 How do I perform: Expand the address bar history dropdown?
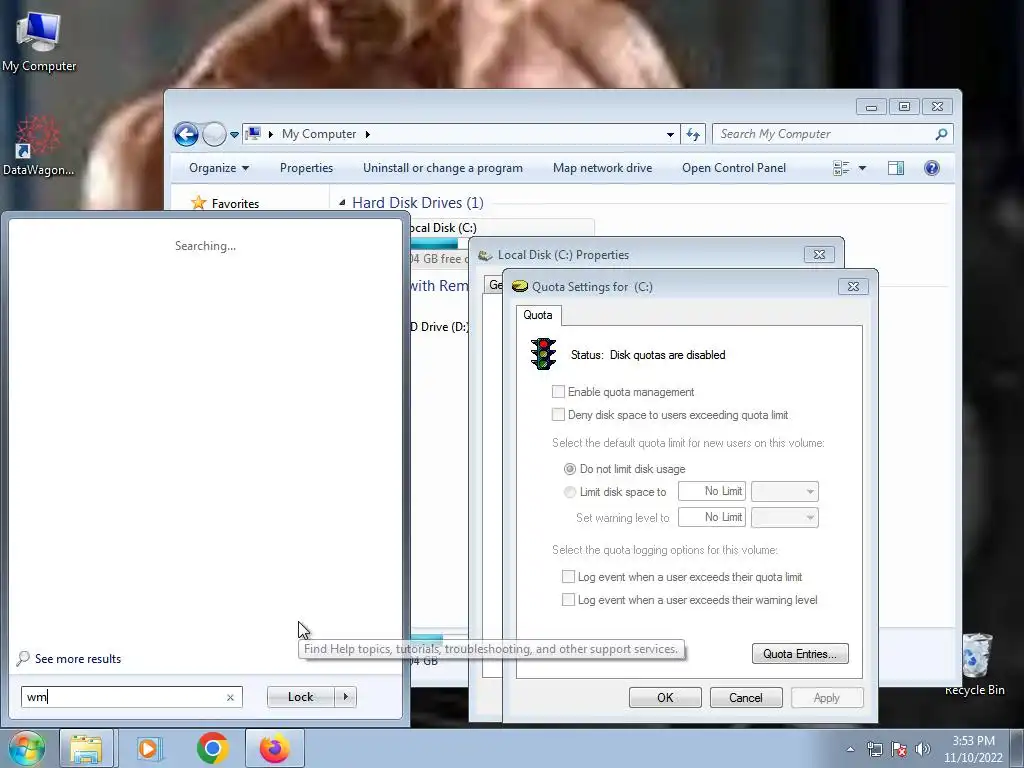[670, 135]
